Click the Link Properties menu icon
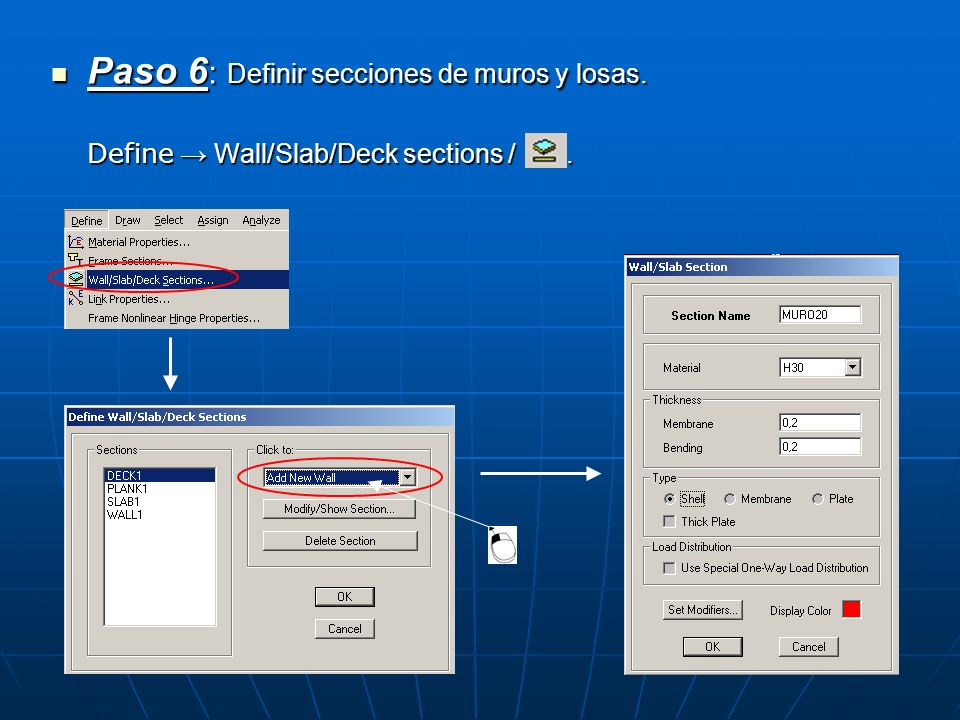The width and height of the screenshot is (960, 720). 75,298
